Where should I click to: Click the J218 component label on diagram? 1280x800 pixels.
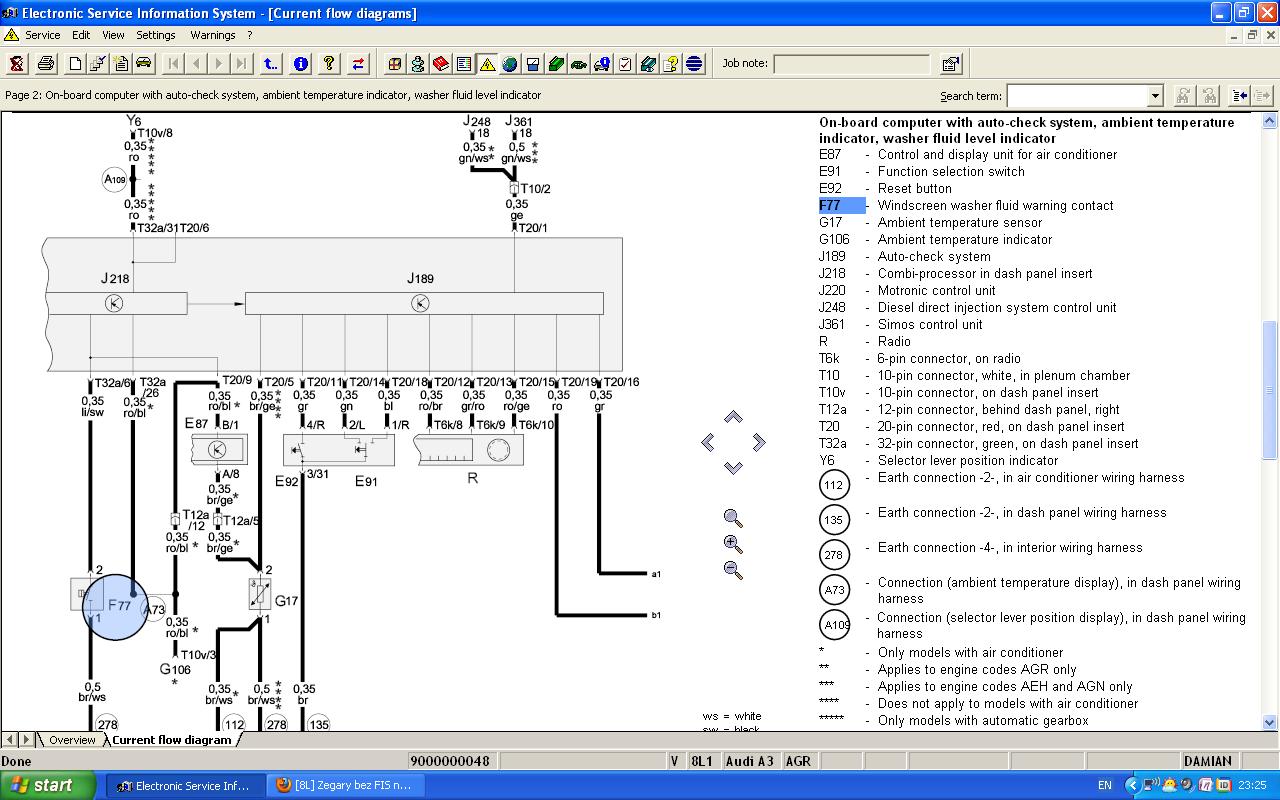coord(115,279)
